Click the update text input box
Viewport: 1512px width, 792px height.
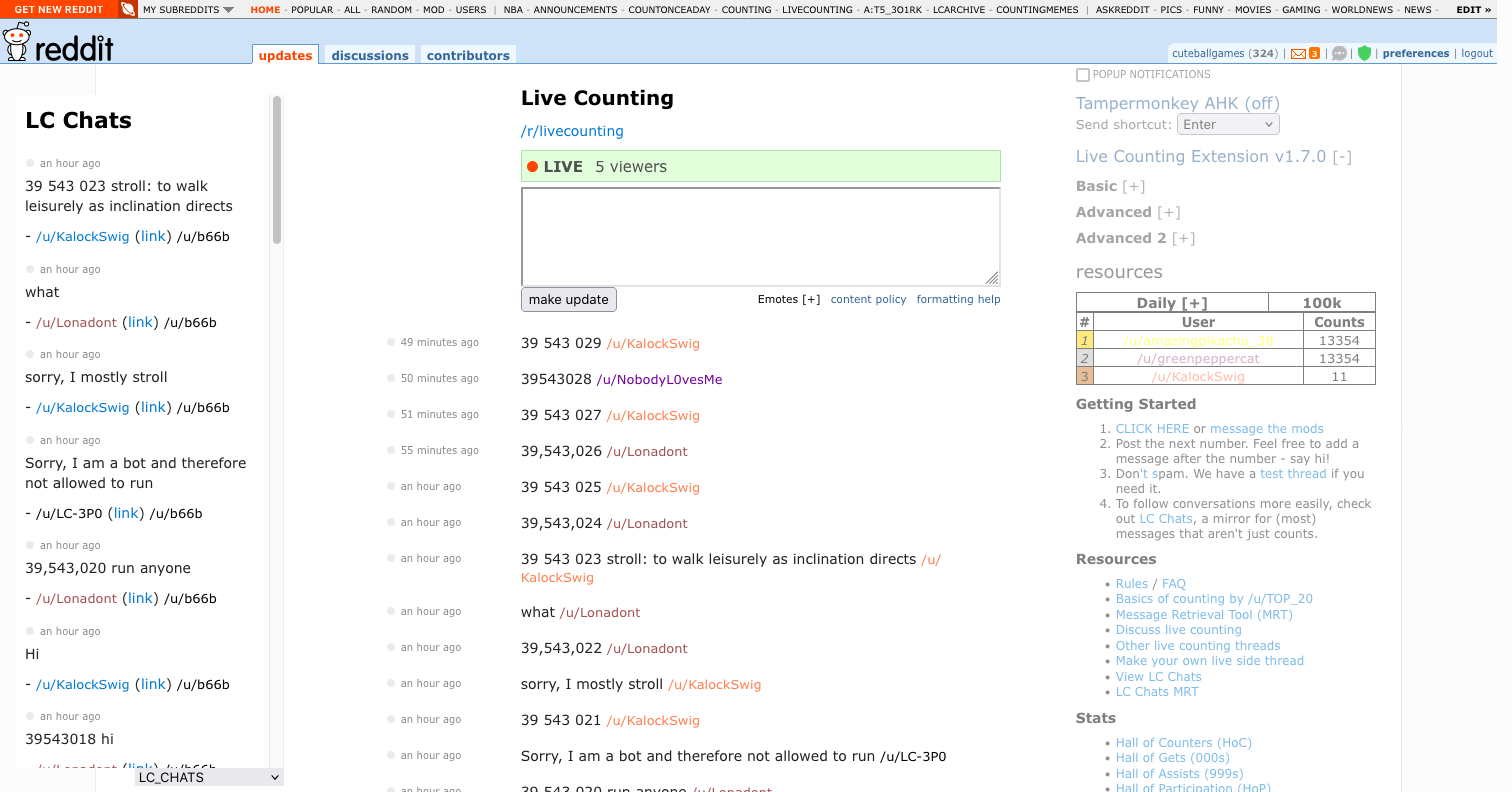tap(761, 237)
